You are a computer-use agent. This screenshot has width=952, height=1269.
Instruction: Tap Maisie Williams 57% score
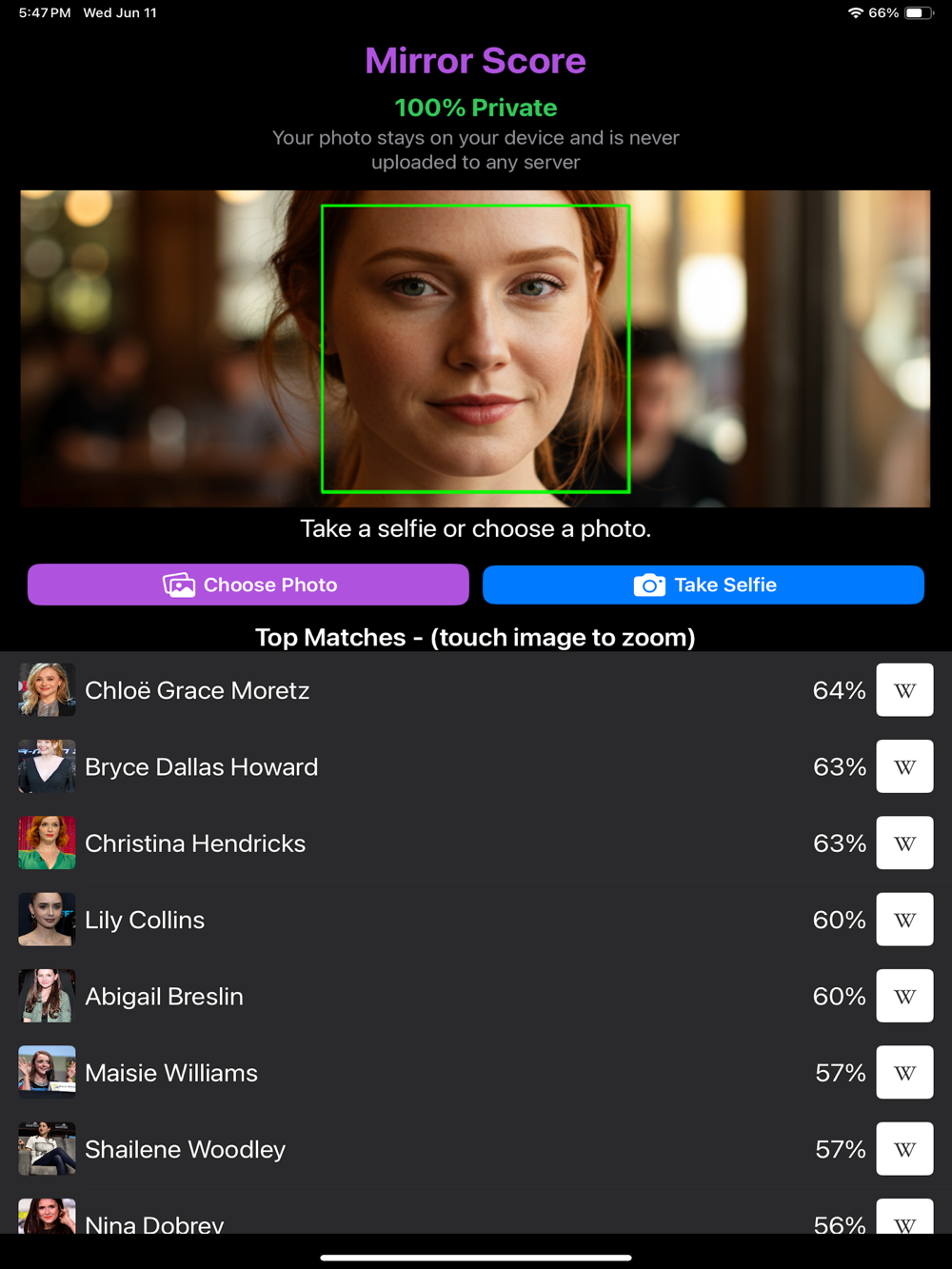coord(841,1073)
